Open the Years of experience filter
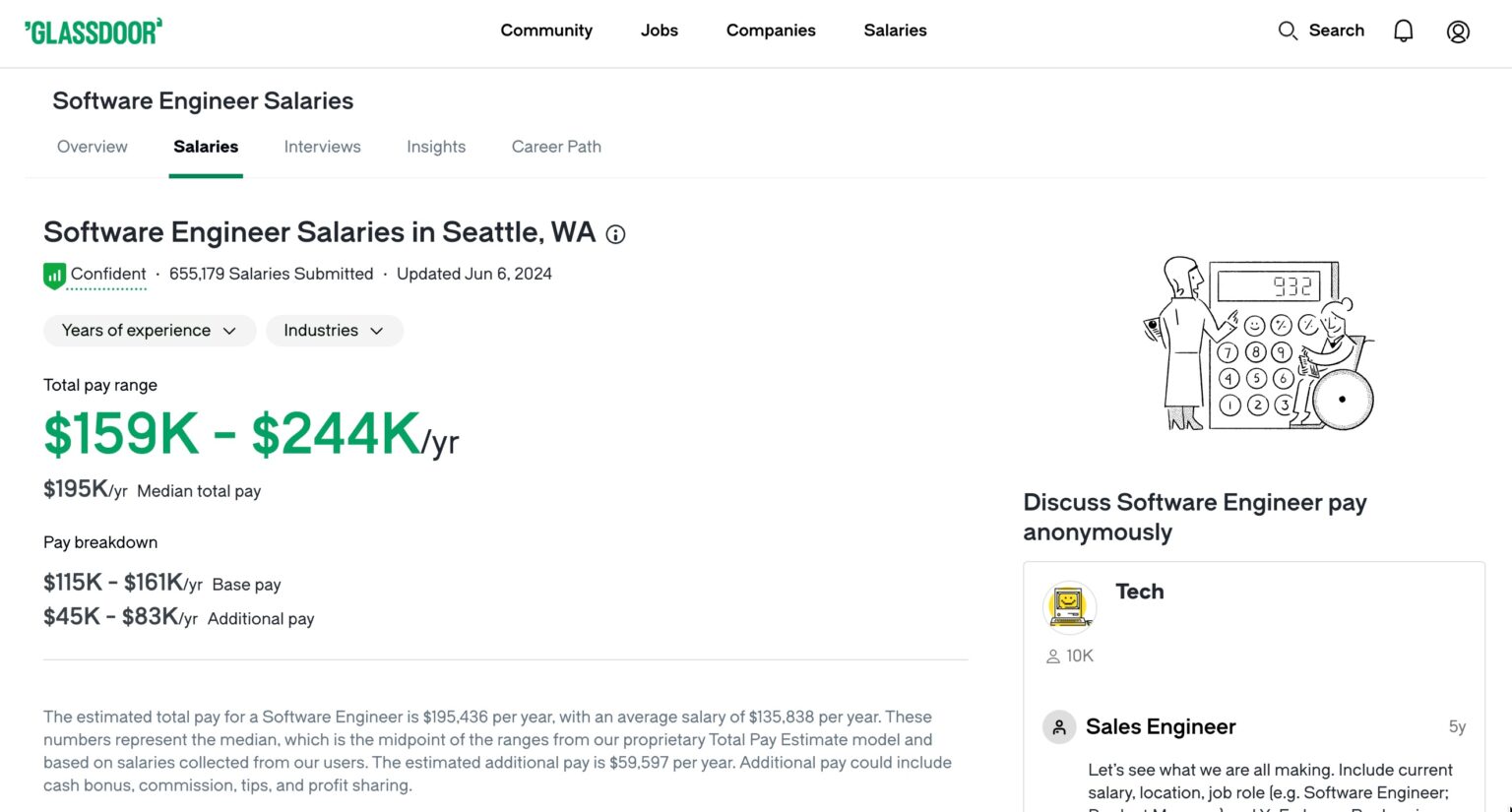The width and height of the screenshot is (1512, 812). [149, 331]
